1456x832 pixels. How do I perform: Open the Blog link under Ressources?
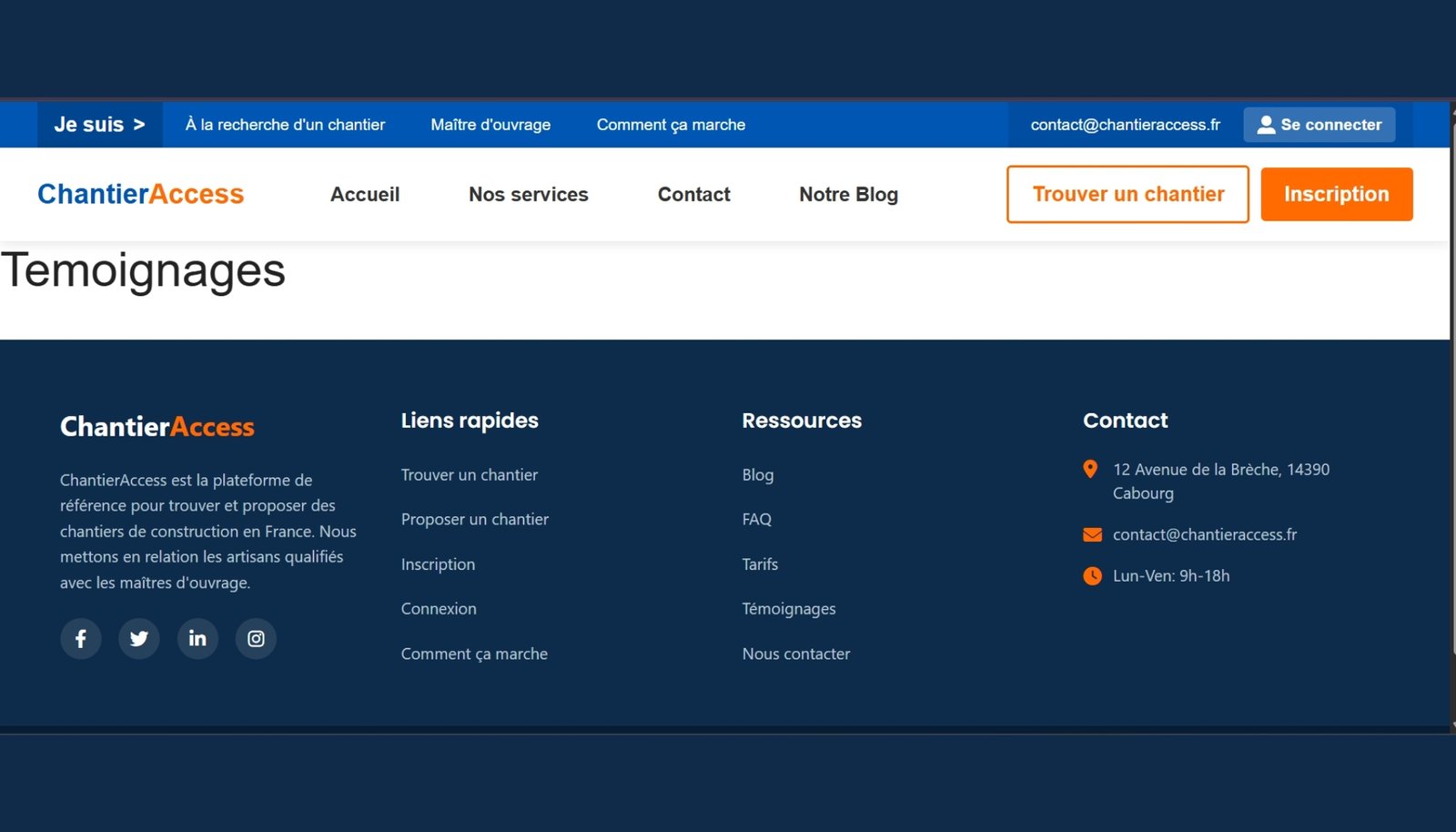(x=758, y=475)
